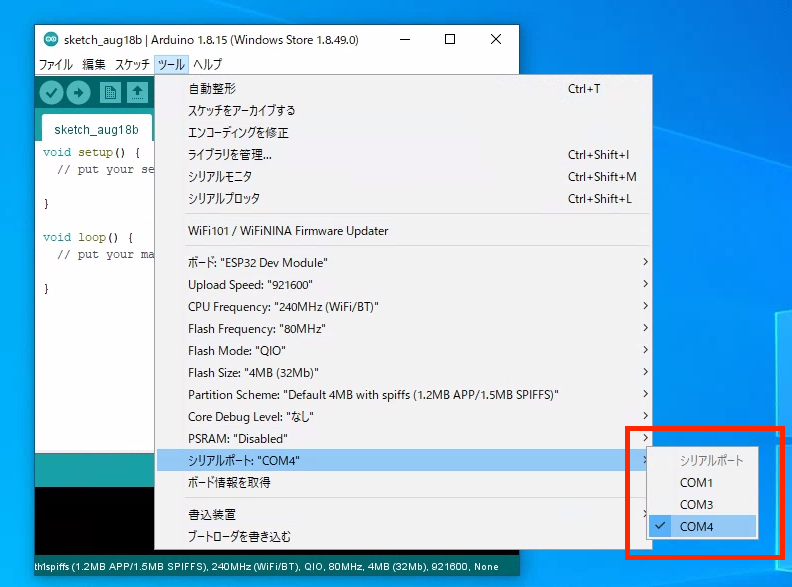The width and height of the screenshot is (792, 587).
Task: Maximize the Arduino window
Action: pos(450,39)
